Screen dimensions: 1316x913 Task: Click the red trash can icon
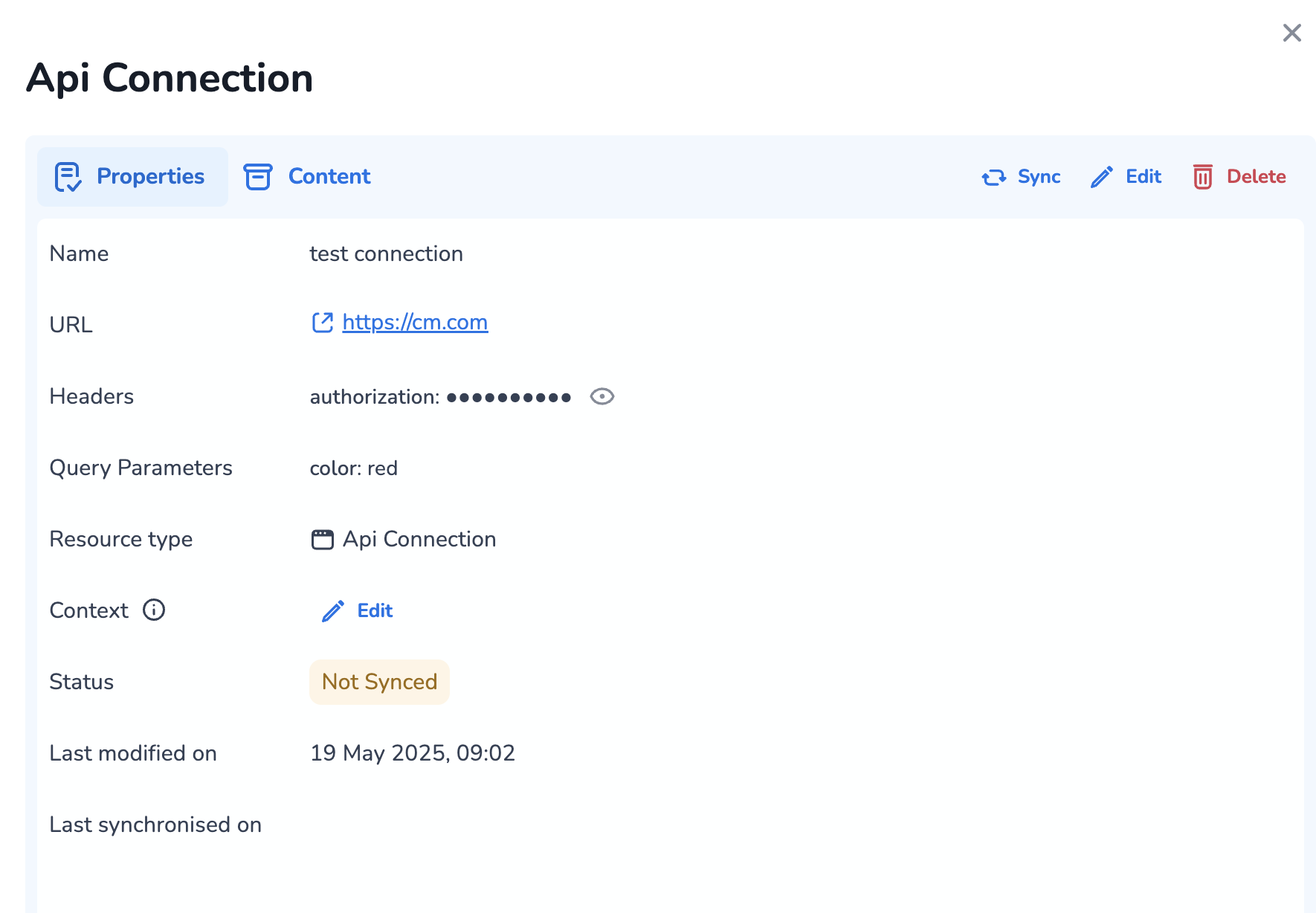coord(1202,177)
